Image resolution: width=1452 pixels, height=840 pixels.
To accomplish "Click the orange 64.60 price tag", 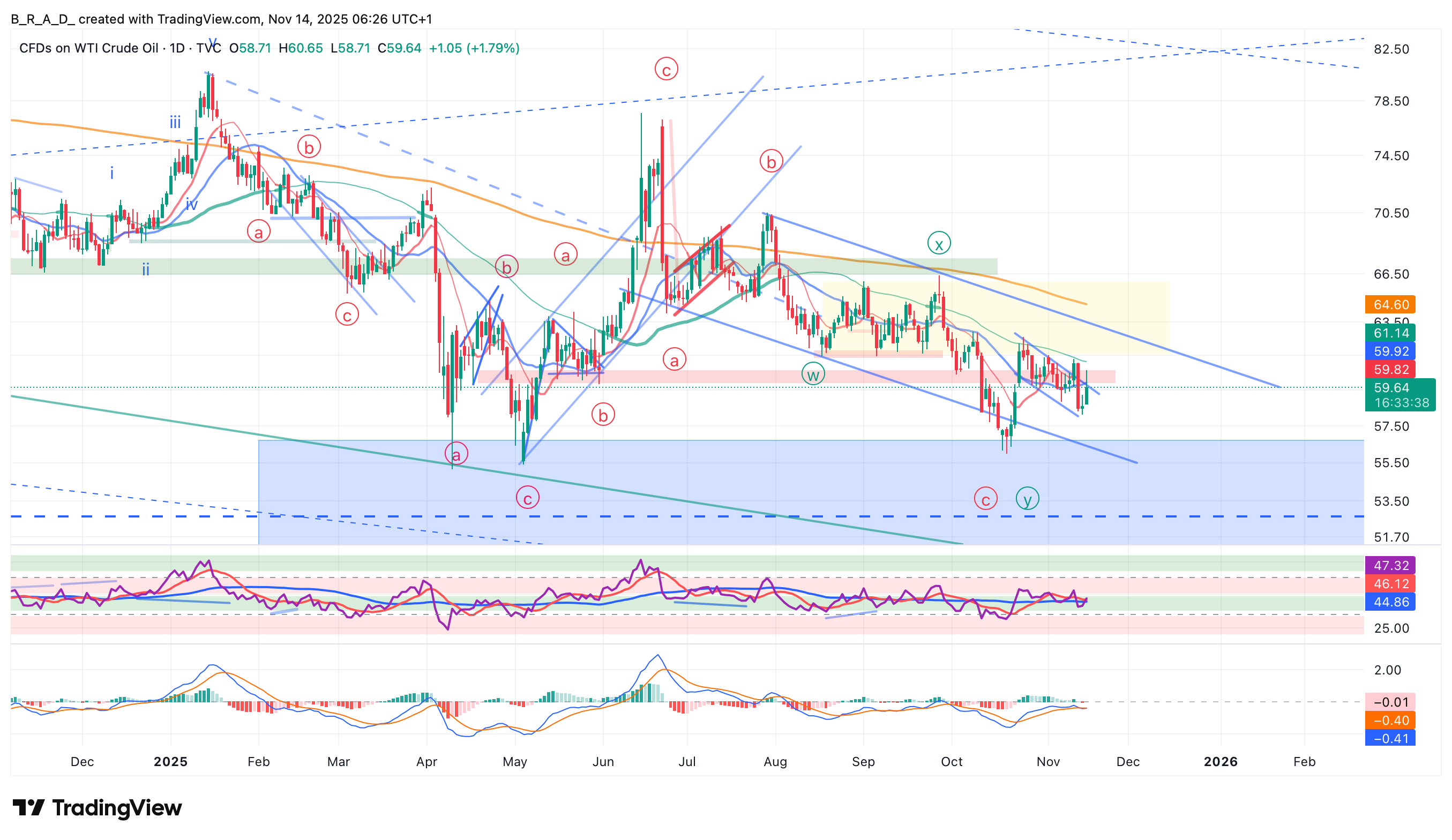I will pyautogui.click(x=1391, y=304).
